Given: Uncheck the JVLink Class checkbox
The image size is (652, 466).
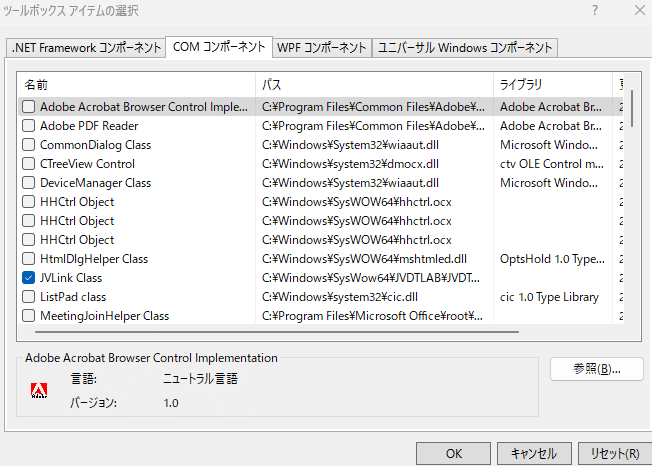Looking at the screenshot, I should (28, 278).
